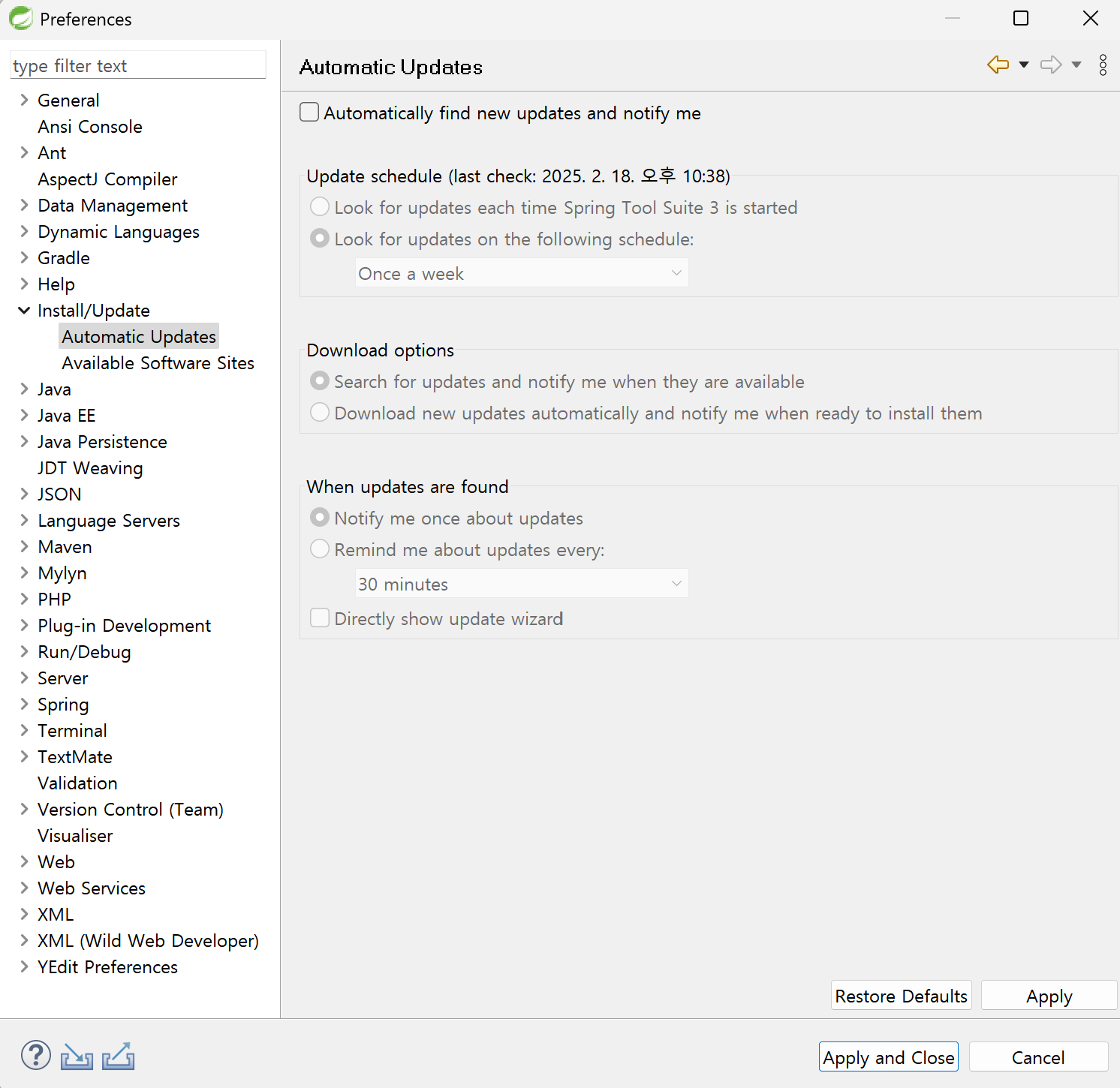Expand the Ant tree node

coord(24,152)
